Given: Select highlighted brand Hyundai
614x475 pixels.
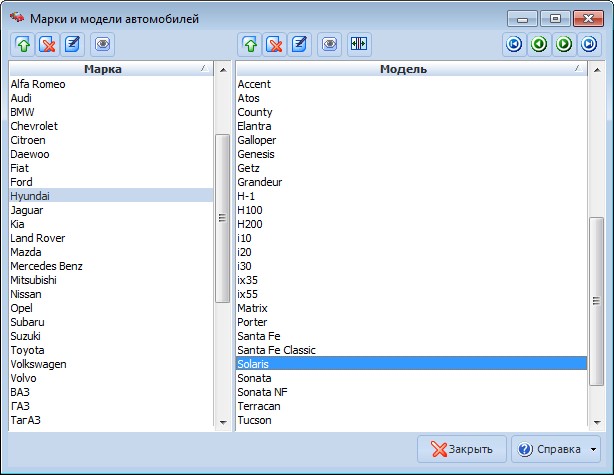Looking at the screenshot, I should (111, 196).
